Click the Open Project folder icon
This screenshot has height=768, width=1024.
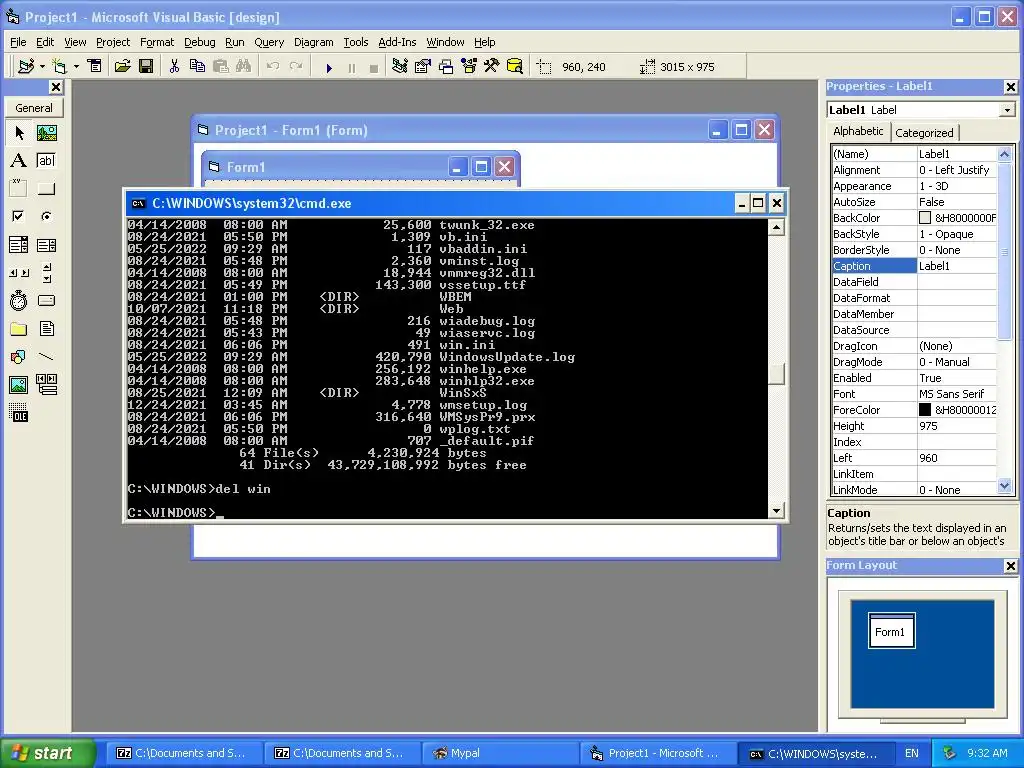click(x=122, y=67)
